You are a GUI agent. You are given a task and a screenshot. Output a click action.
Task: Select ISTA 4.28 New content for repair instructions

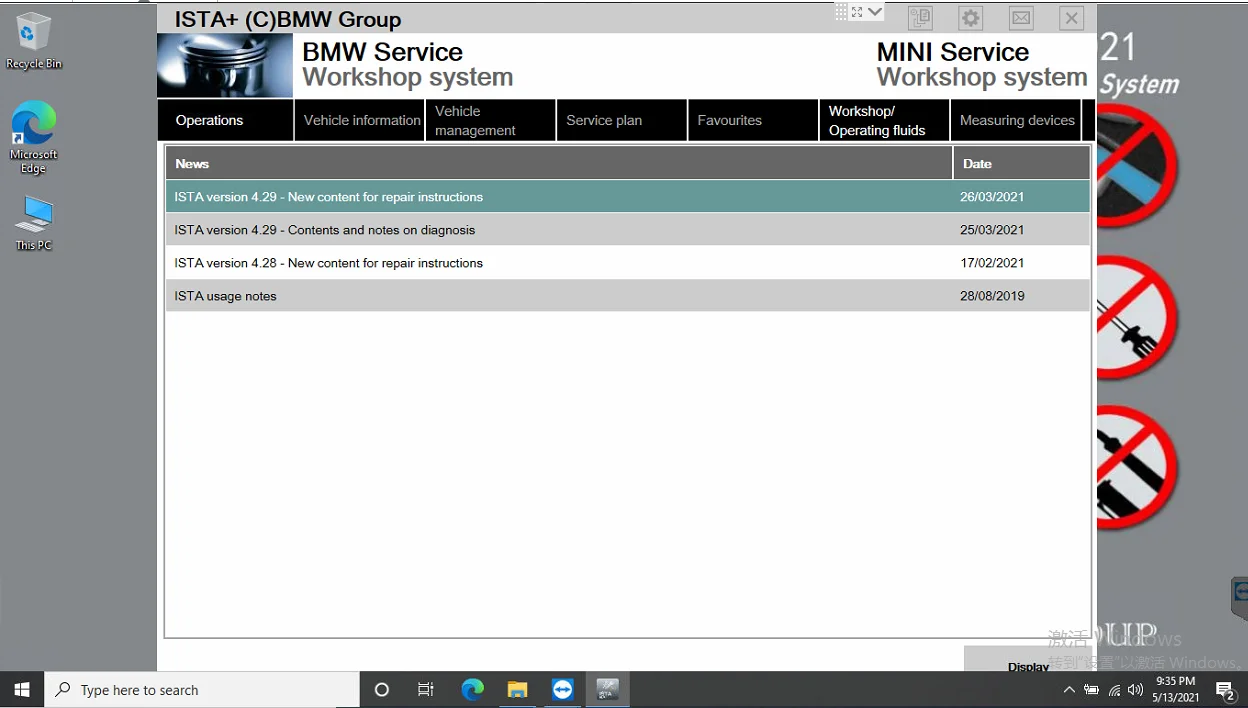(x=628, y=263)
